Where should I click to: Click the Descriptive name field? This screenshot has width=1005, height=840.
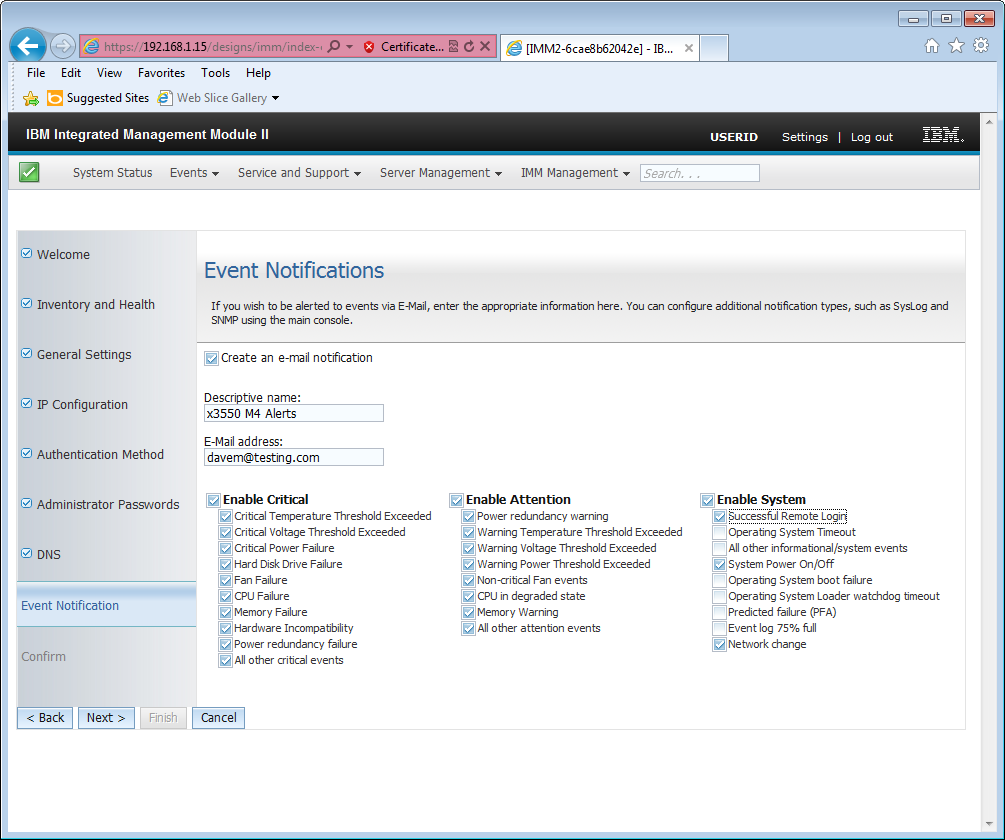[x=294, y=413]
